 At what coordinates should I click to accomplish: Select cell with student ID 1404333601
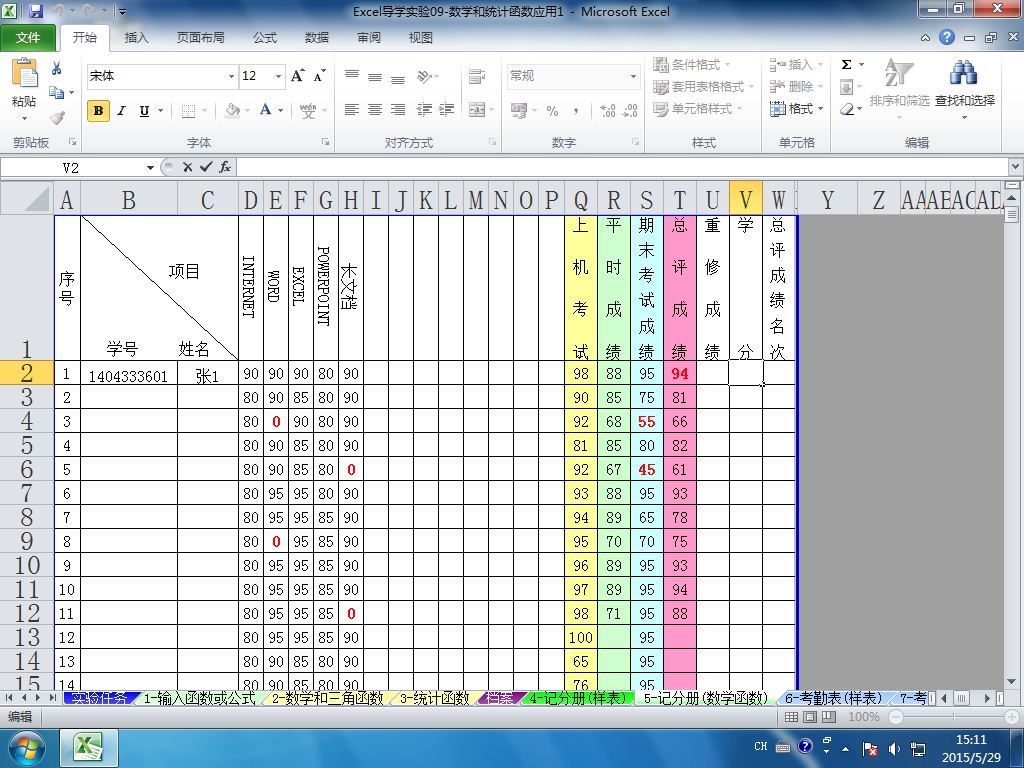pos(128,373)
